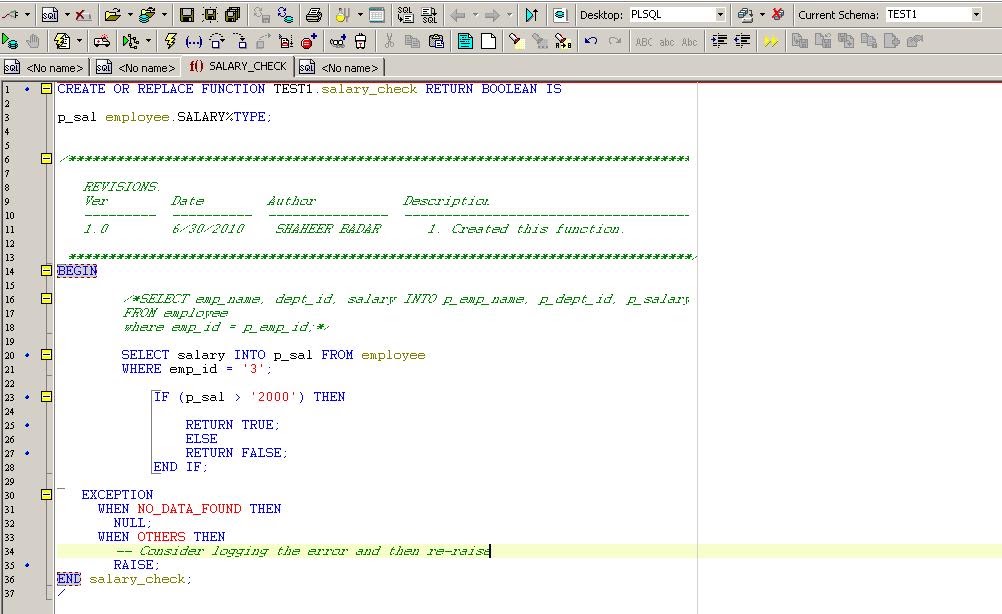Image resolution: width=1002 pixels, height=614 pixels.
Task: Compile with the lightning bolt icon
Action: (x=170, y=41)
